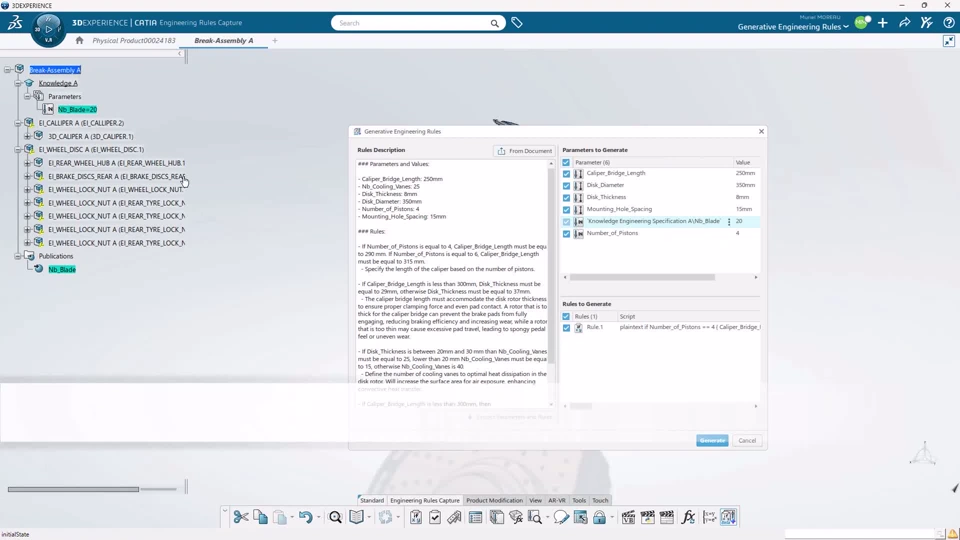Switch to the View toolbar tab
Screen dimensions: 960x540
tap(535, 500)
